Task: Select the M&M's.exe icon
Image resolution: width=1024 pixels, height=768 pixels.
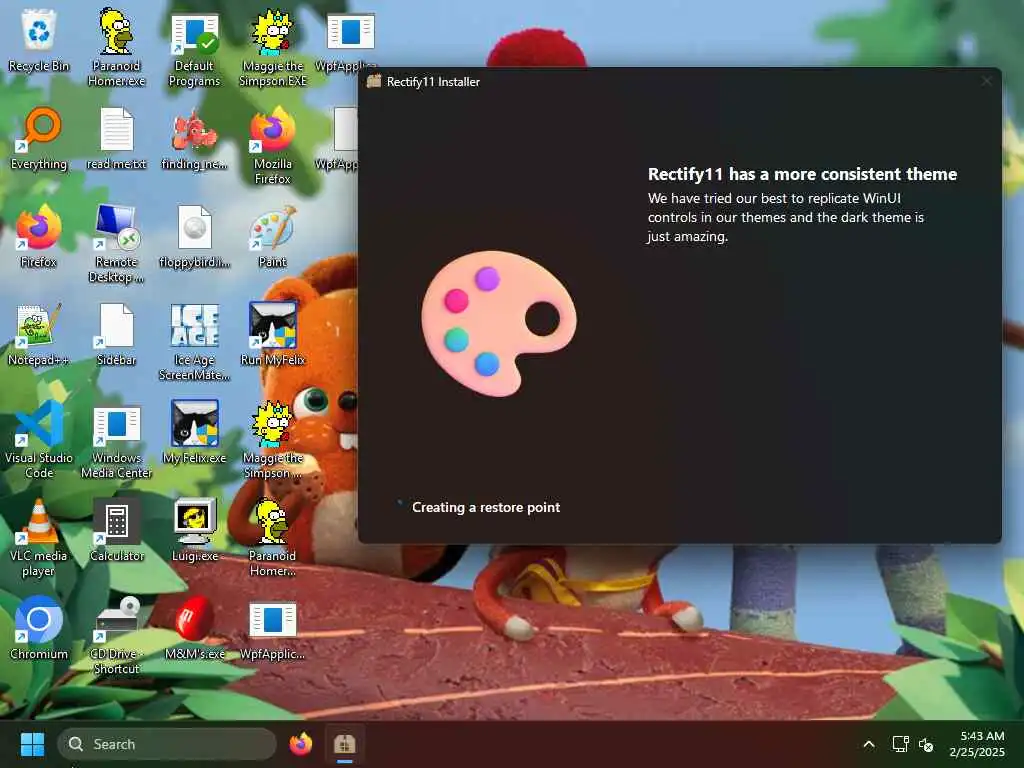Action: coord(194,628)
